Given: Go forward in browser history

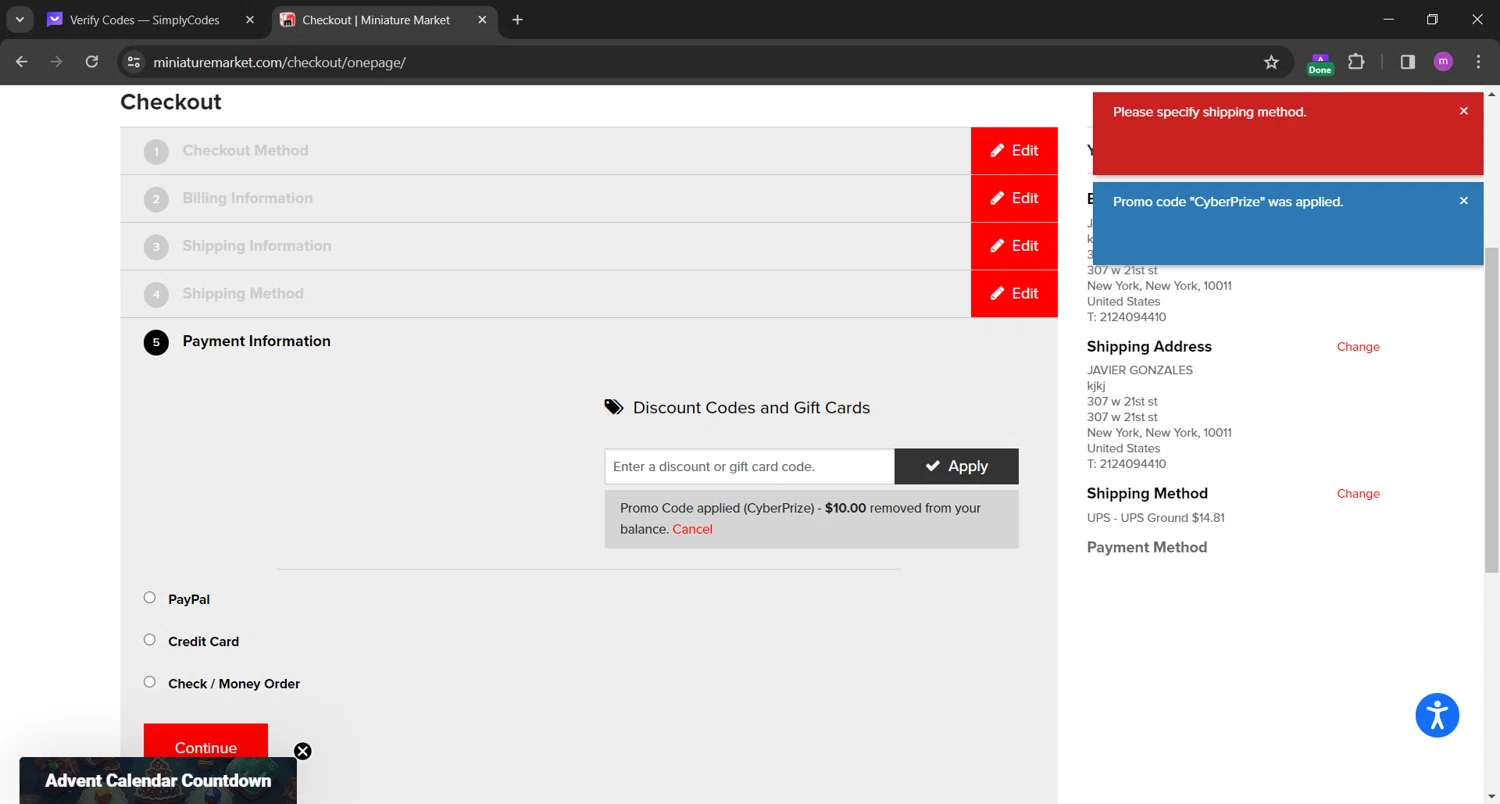Looking at the screenshot, I should [57, 62].
